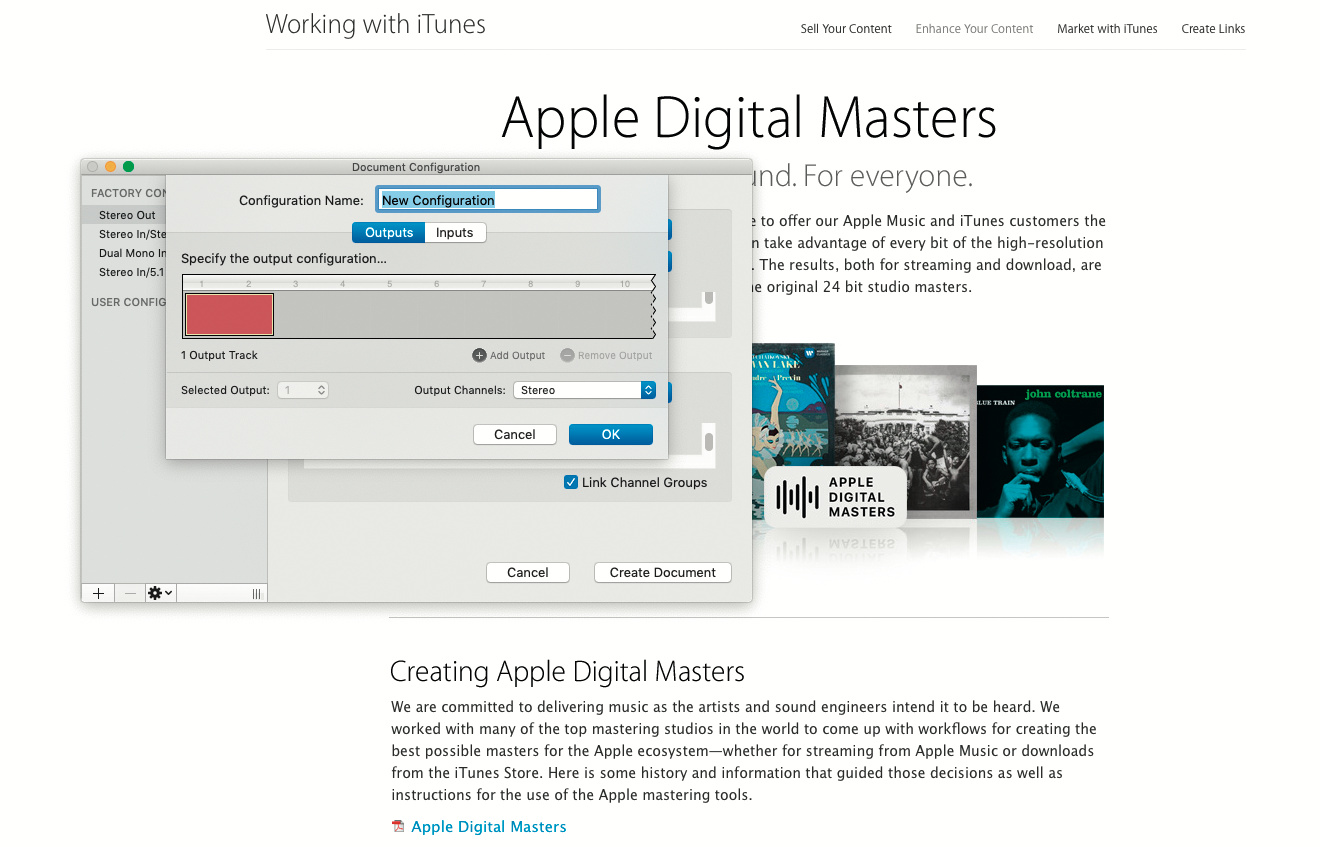
Task: Click the sidebar resize grip icon
Action: (257, 594)
